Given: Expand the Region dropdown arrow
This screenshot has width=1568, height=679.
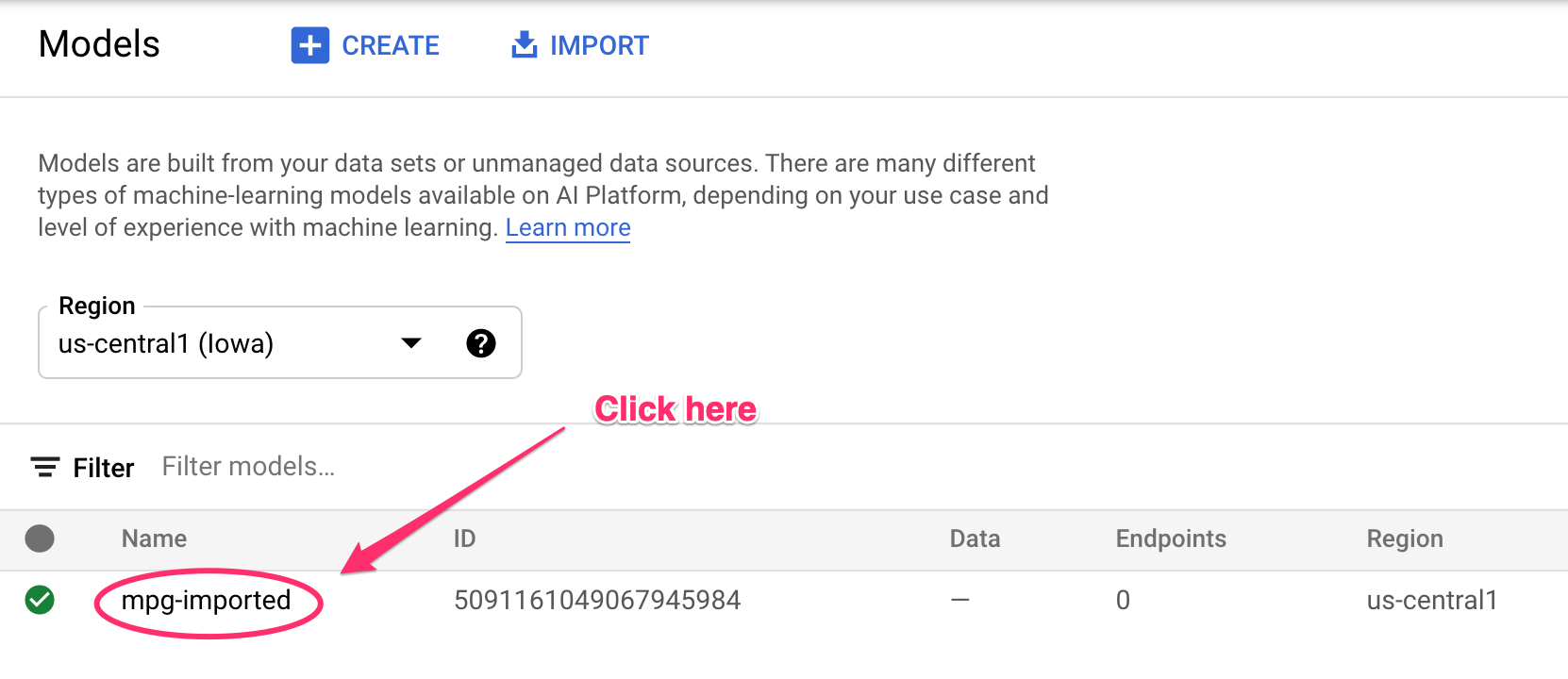Looking at the screenshot, I should tap(411, 343).
